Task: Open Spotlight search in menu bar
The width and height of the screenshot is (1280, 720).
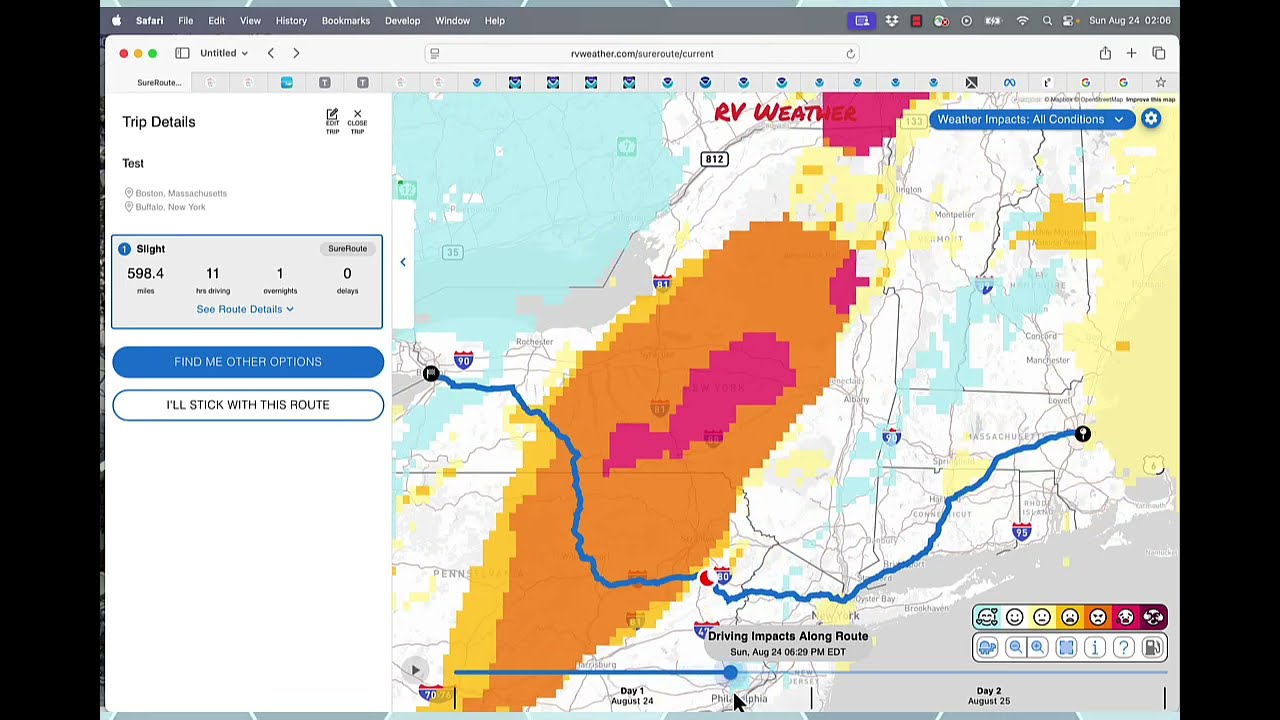Action: coord(1047,20)
